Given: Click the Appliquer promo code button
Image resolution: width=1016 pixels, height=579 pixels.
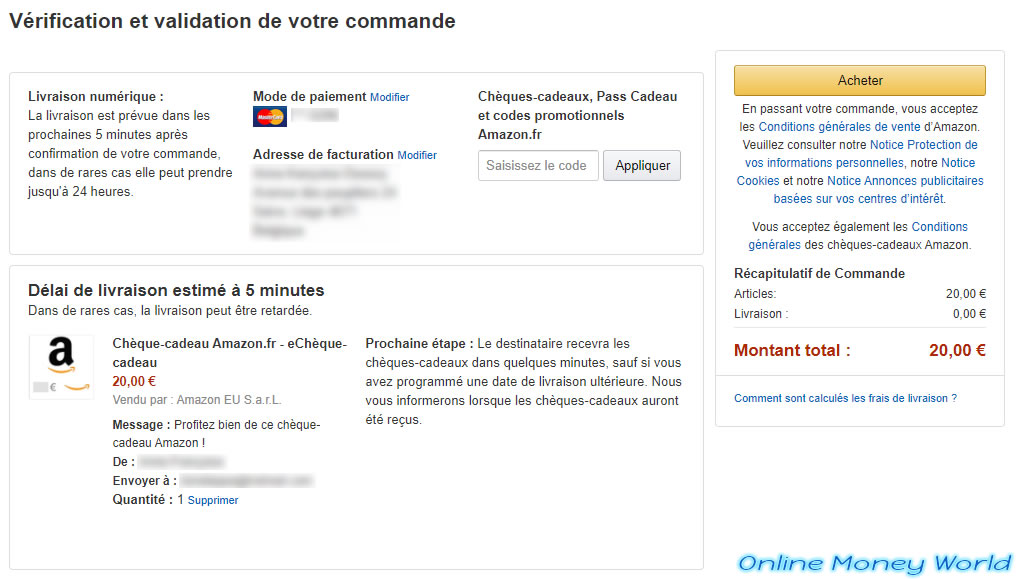Looking at the screenshot, I should point(642,166).
